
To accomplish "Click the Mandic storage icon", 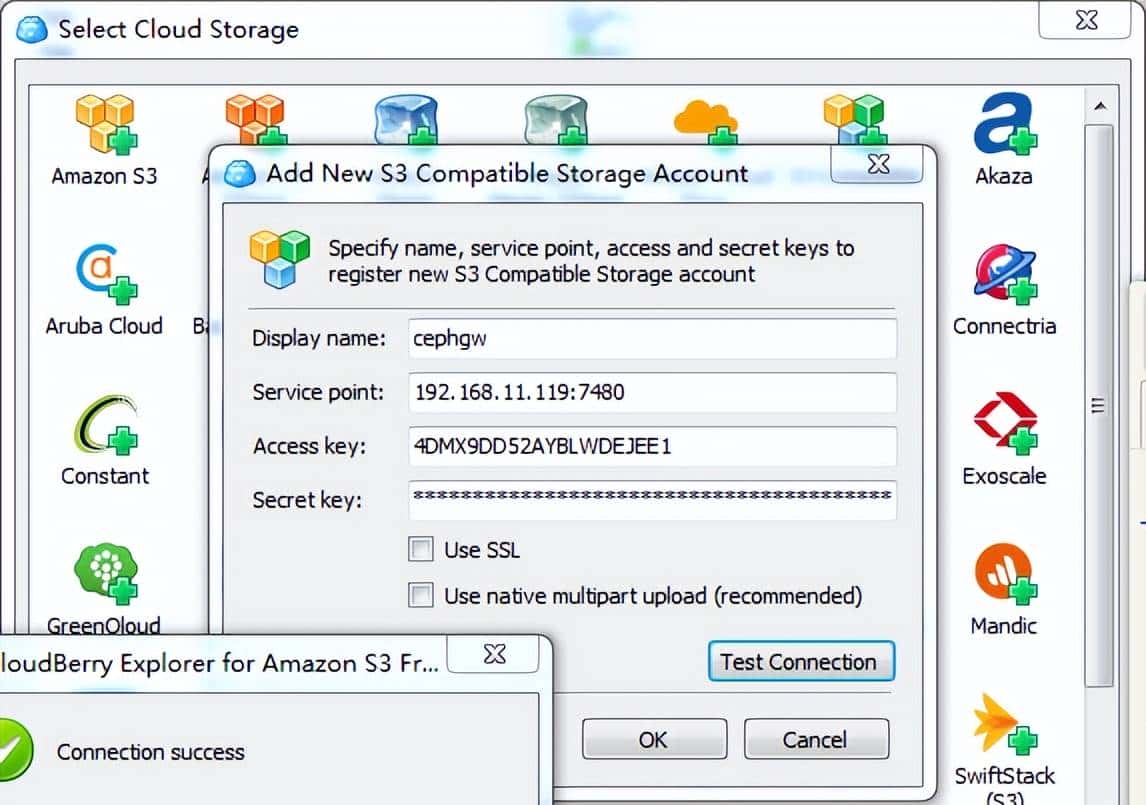I will coord(1003,570).
